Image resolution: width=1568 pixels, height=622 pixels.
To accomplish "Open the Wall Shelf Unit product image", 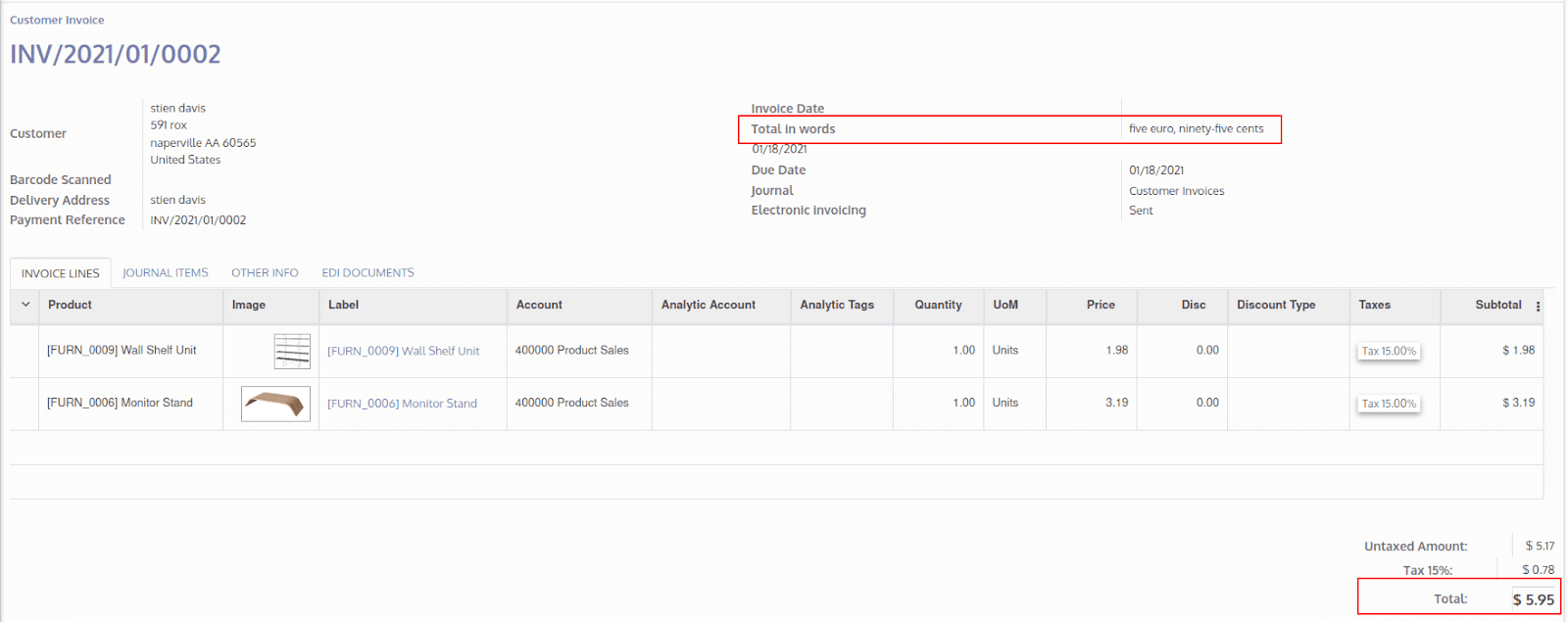I will tap(292, 351).
